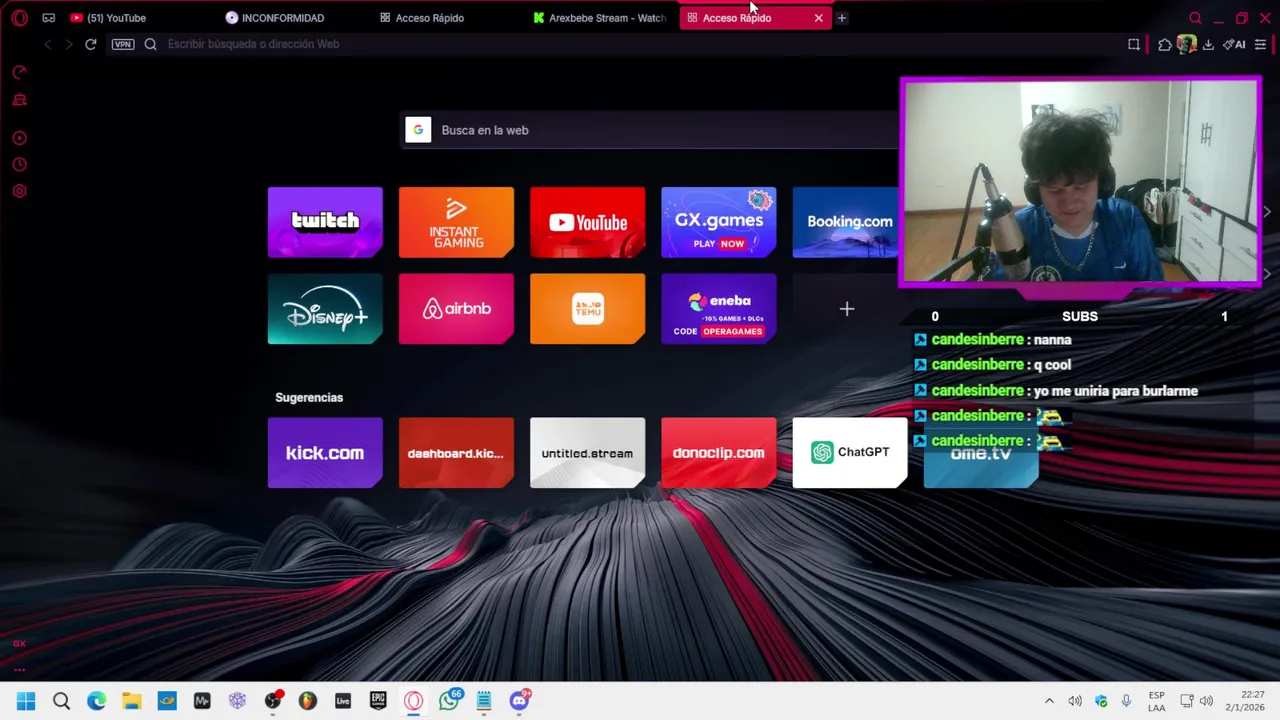Click the webcam overlay video
This screenshot has height=720, width=1280.
pyautogui.click(x=1080, y=182)
